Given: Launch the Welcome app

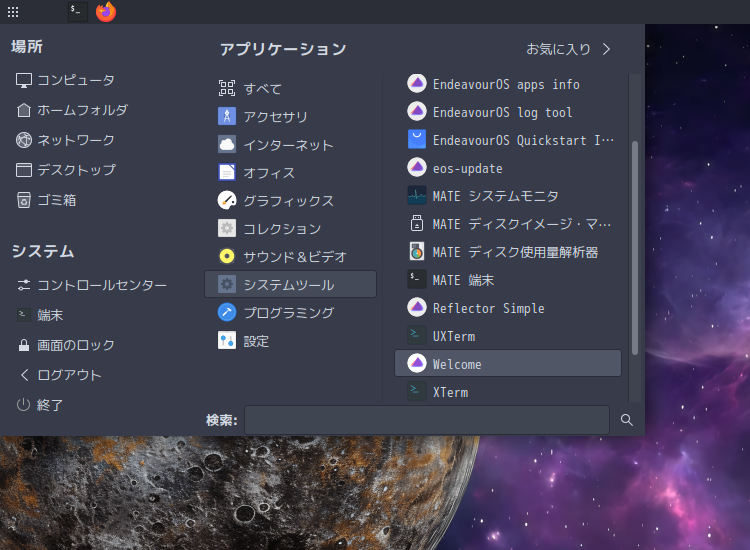Looking at the screenshot, I should (507, 364).
